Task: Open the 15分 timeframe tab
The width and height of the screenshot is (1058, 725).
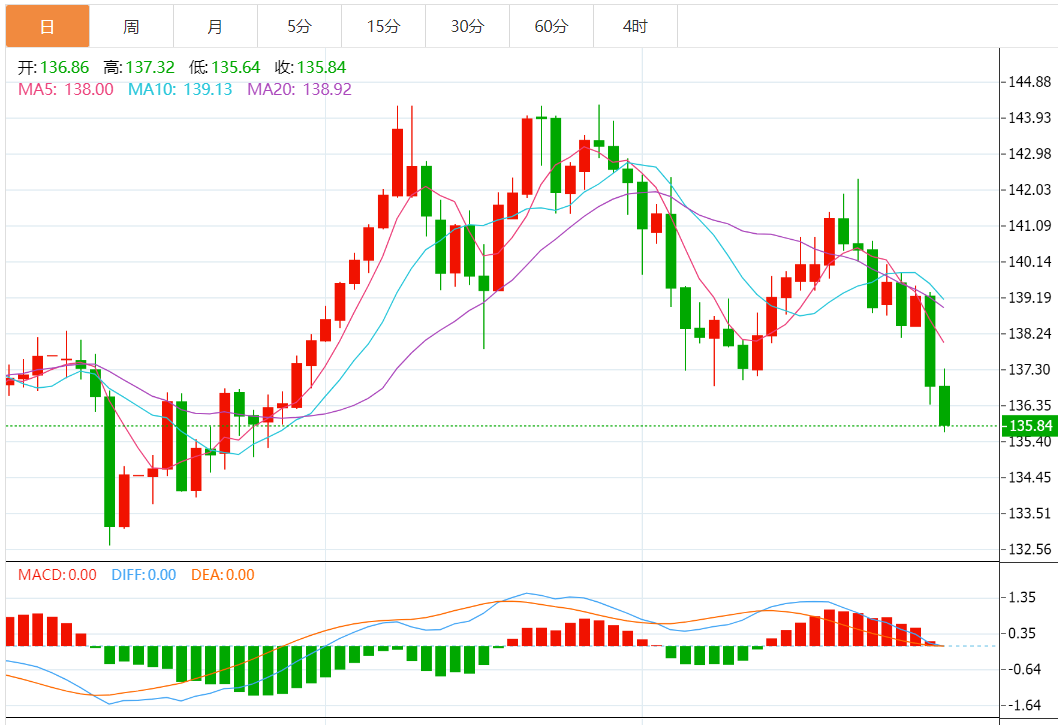Action: coord(383,26)
